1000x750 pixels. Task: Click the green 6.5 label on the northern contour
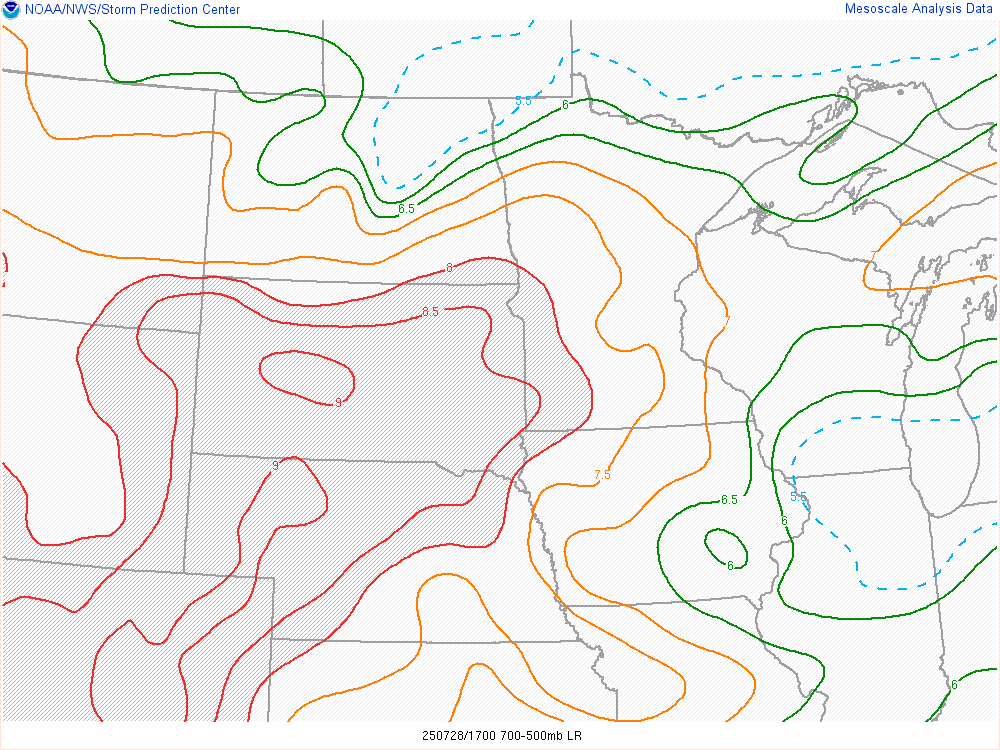[406, 209]
